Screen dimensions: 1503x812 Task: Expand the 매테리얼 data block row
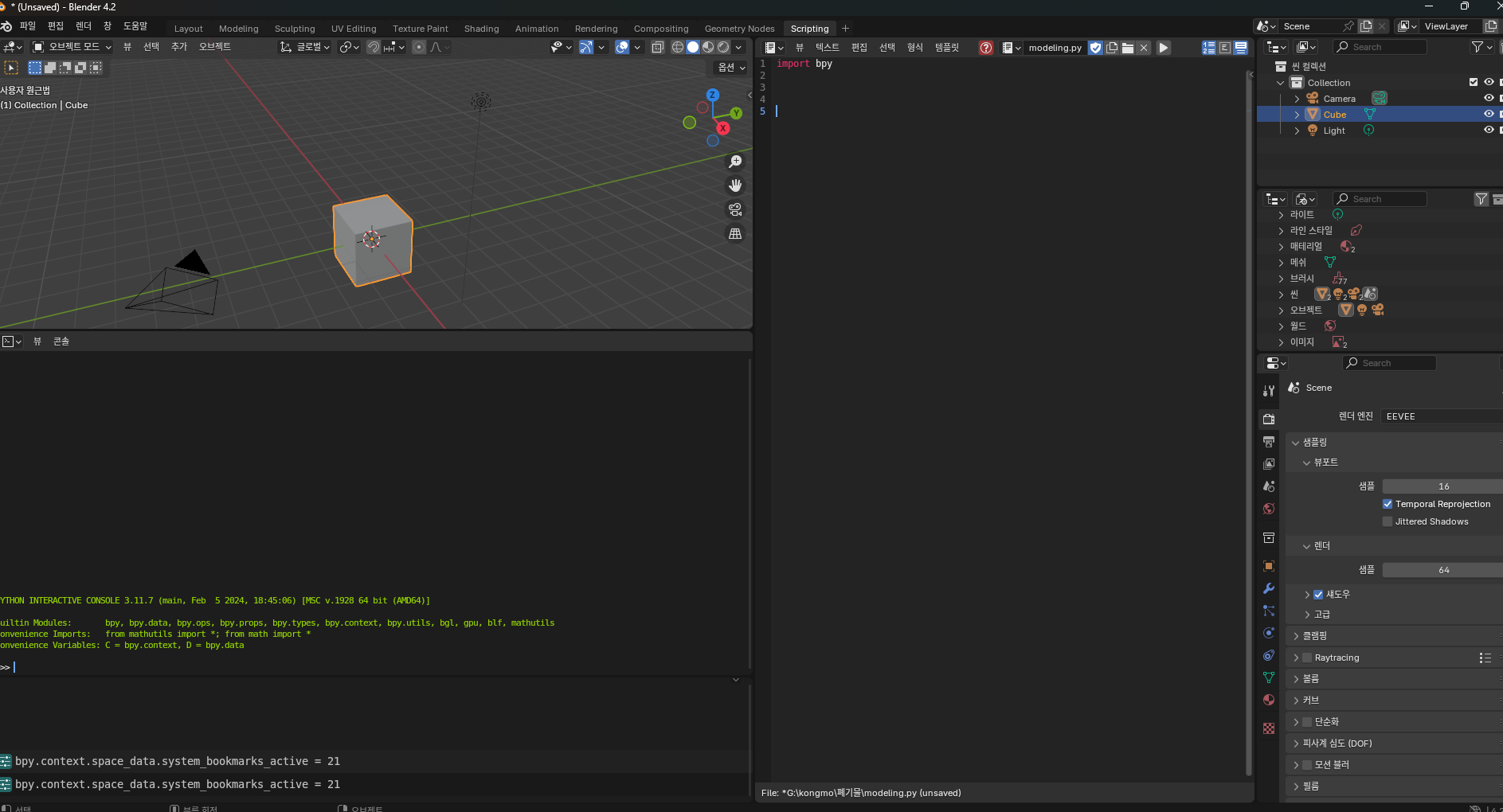click(x=1281, y=247)
